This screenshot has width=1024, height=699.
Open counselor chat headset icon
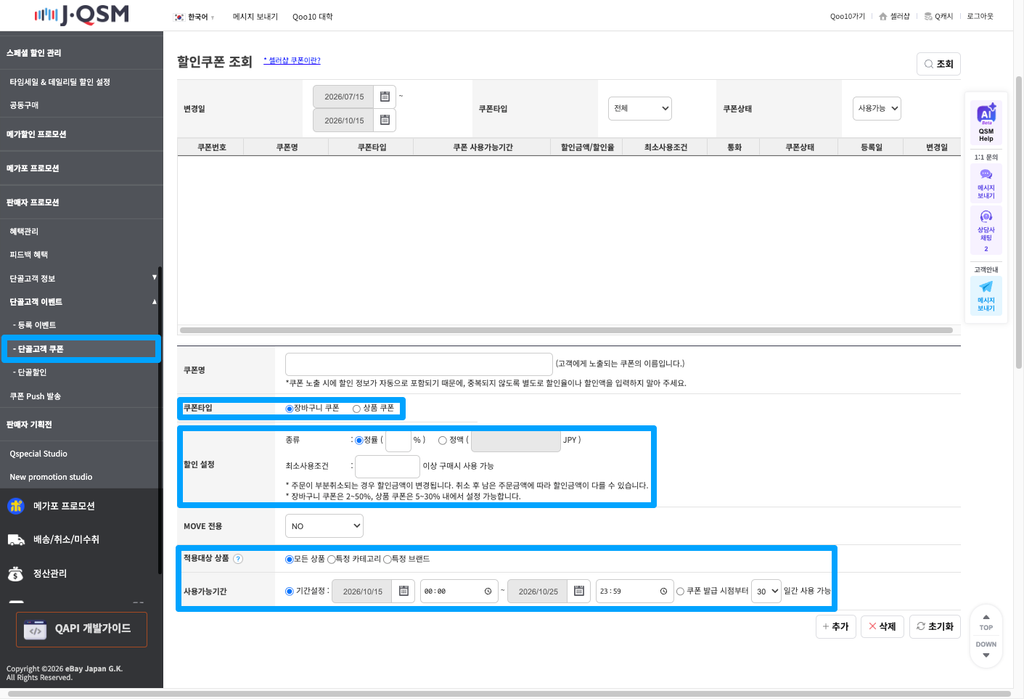pos(986,230)
